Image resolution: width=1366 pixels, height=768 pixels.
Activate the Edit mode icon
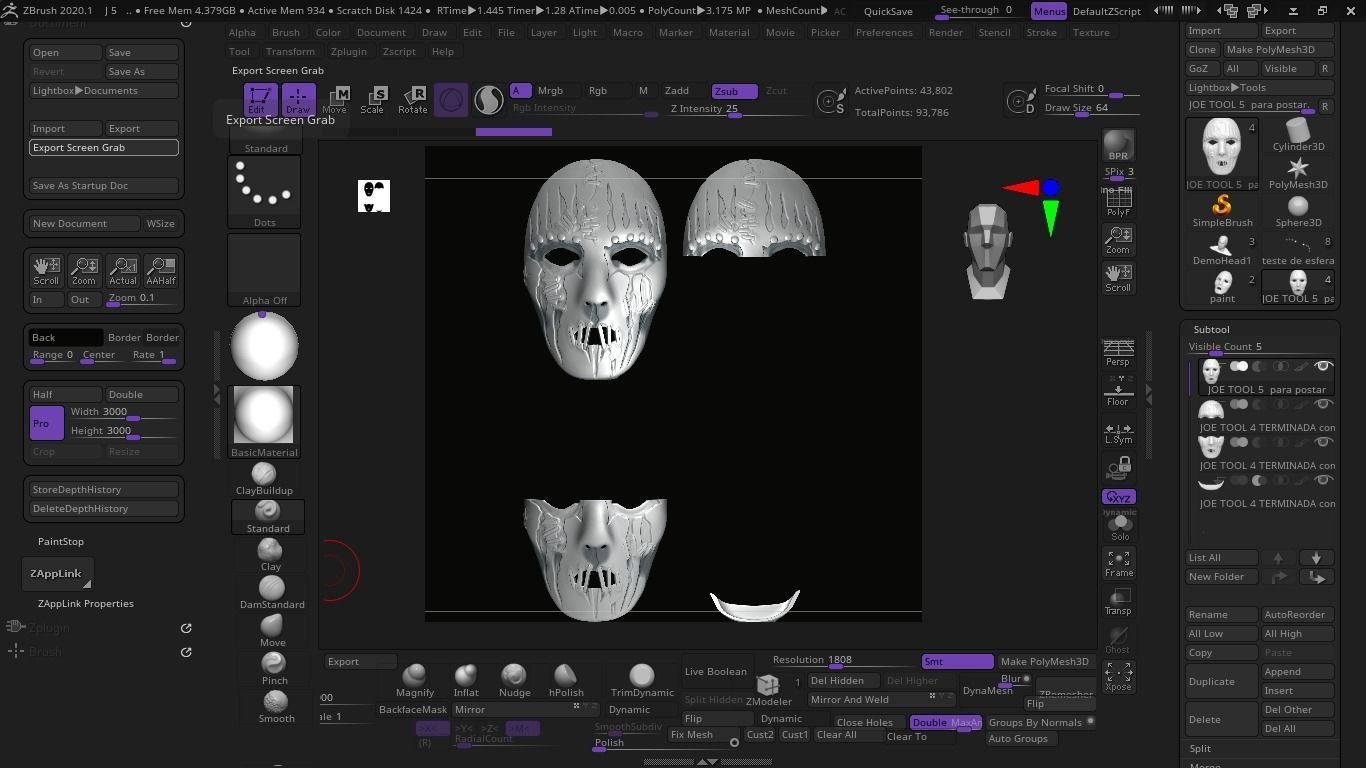pyautogui.click(x=259, y=100)
